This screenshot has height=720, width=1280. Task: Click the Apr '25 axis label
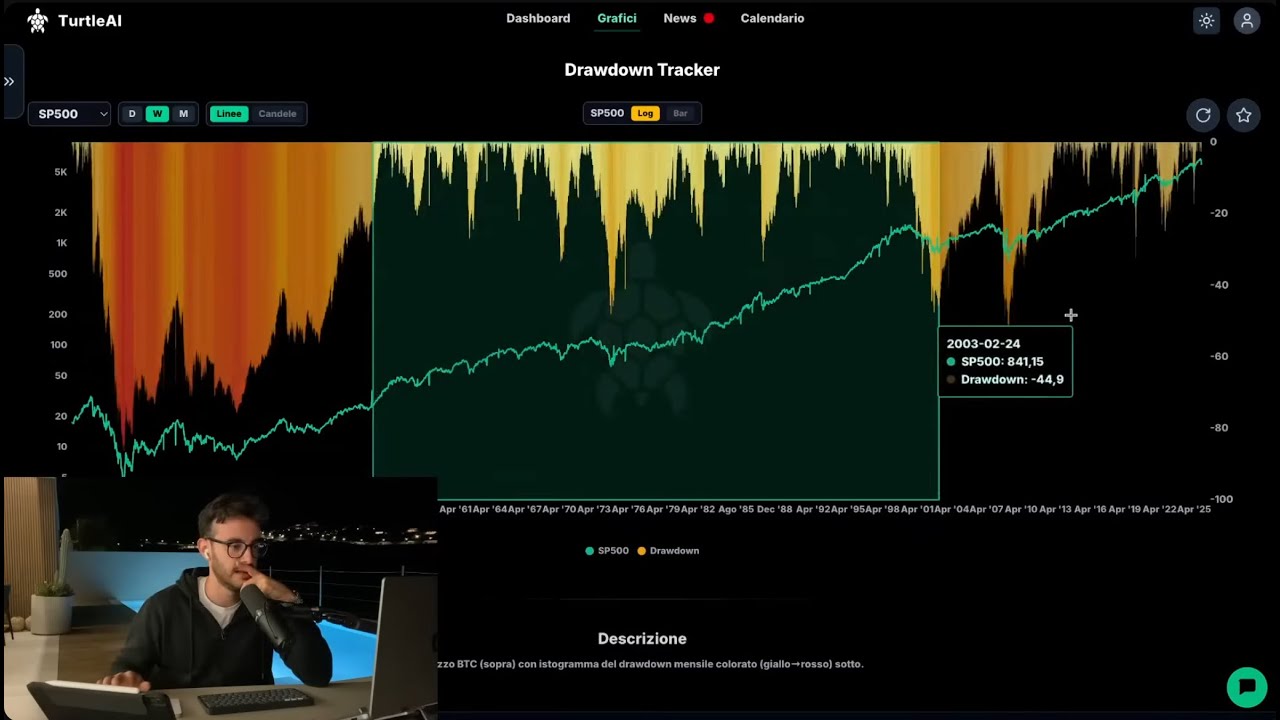[1194, 510]
